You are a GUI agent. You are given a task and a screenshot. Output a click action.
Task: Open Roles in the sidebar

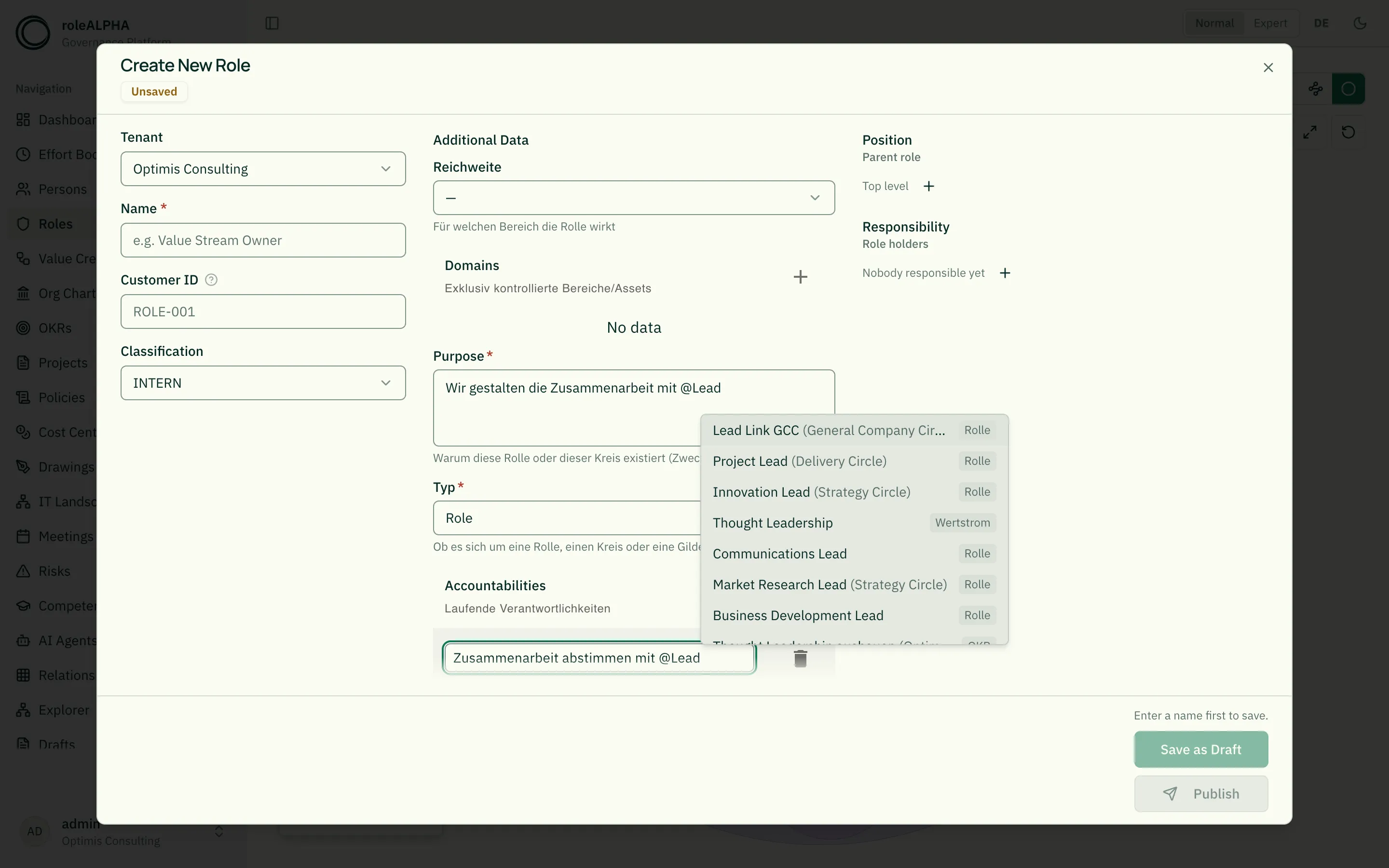(x=55, y=224)
